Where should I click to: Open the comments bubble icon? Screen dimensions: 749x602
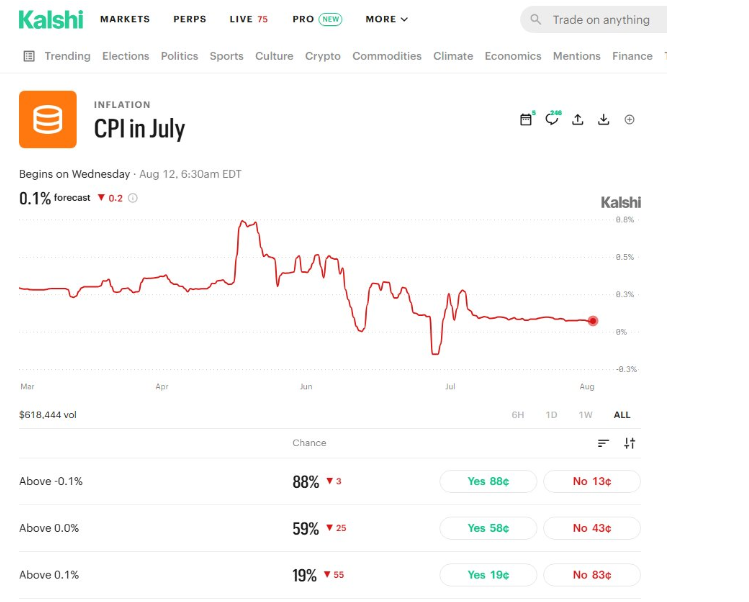tap(552, 119)
